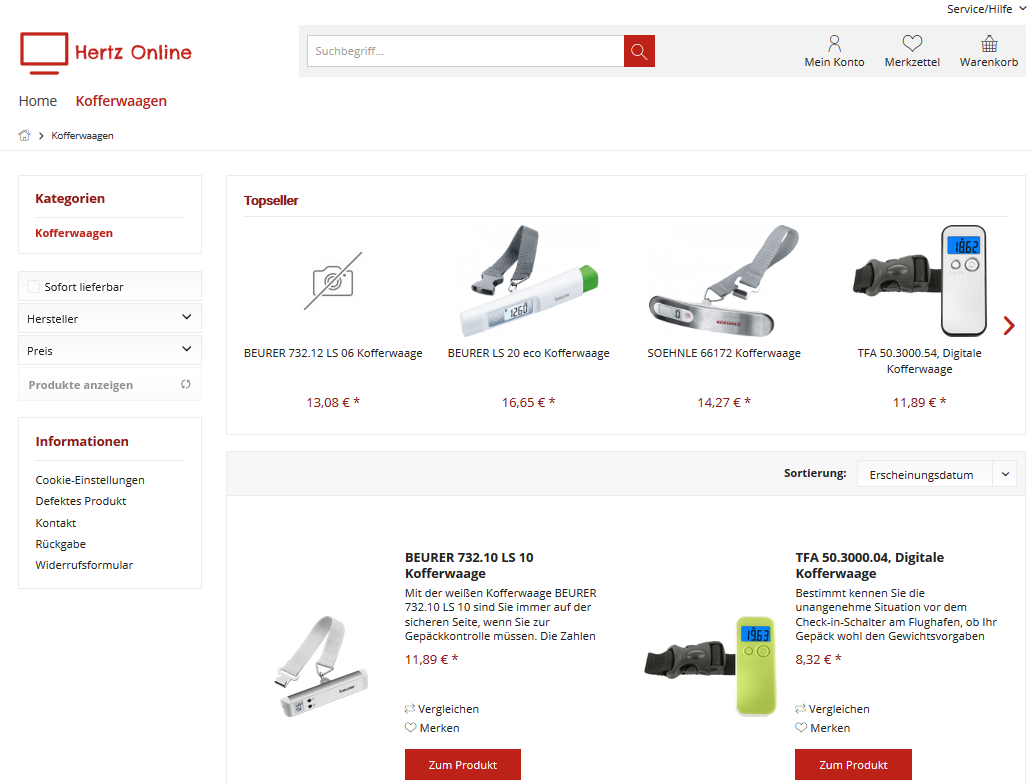The width and height of the screenshot is (1033, 784).
Task: Click Zum Produkt for TFA 50.3000.04
Action: 853,765
